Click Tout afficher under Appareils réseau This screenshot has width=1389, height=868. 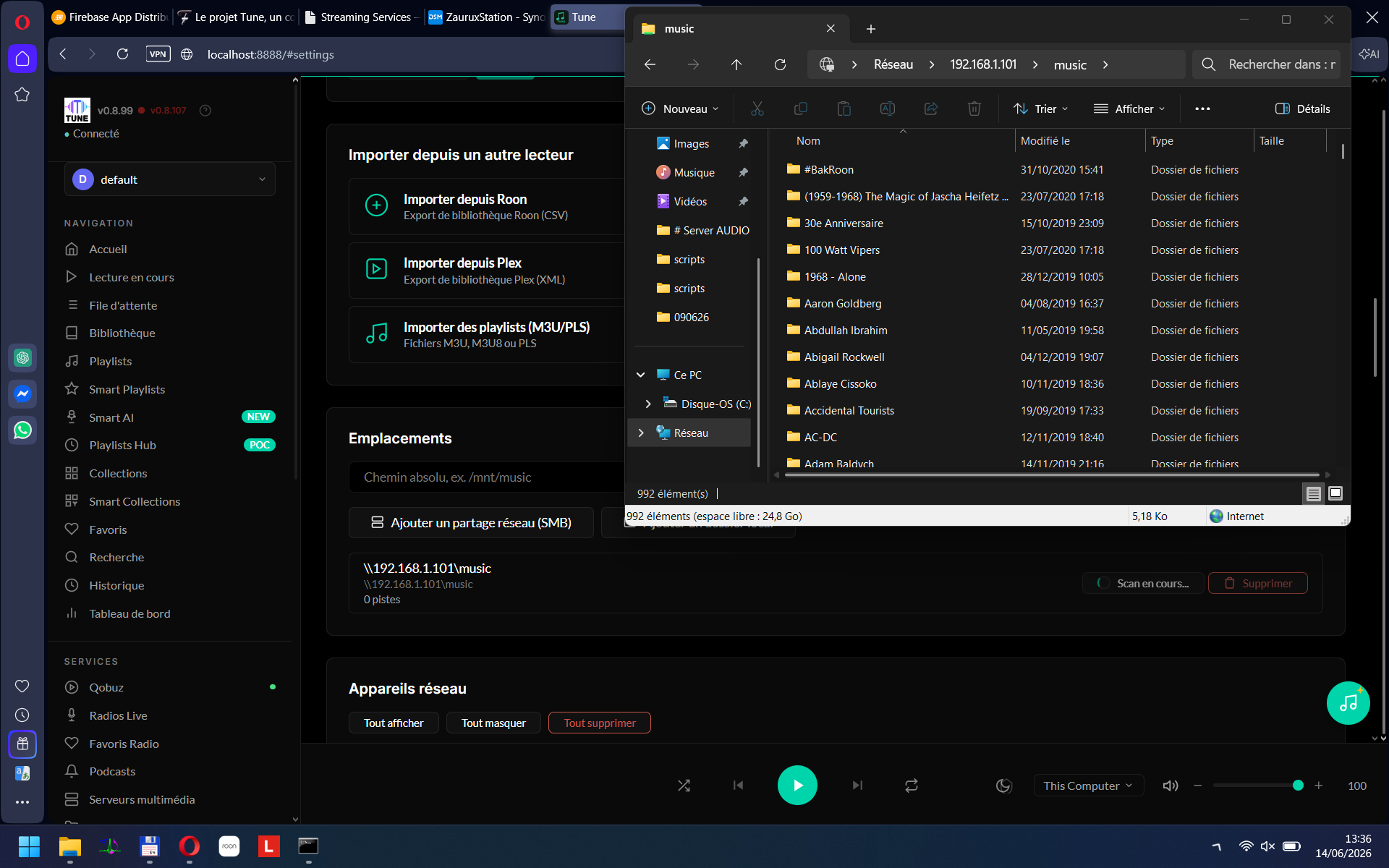(394, 723)
